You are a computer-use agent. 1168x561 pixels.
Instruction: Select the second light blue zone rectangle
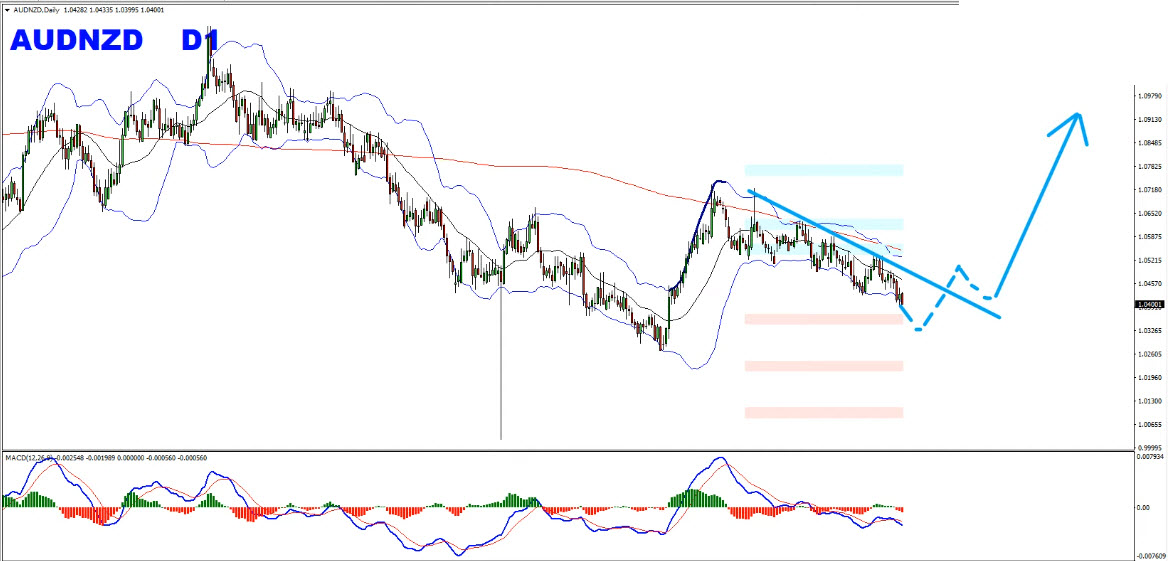pyautogui.click(x=824, y=224)
